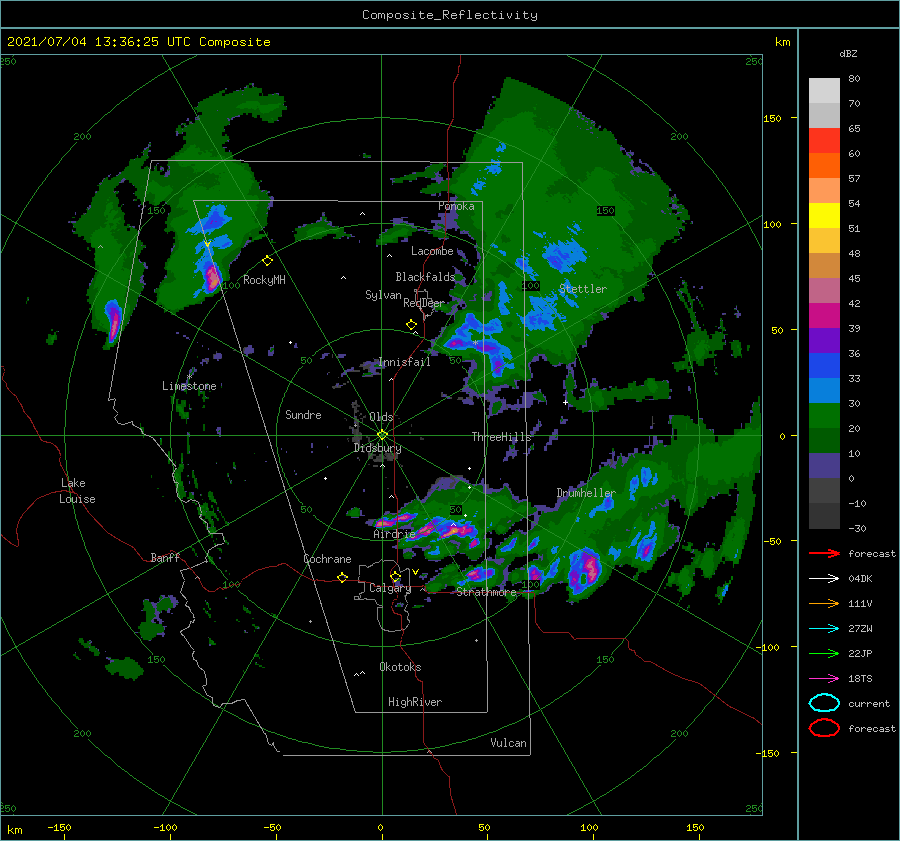The image size is (900, 841).
Task: Click the red forecast arrow in legend
Action: point(824,553)
